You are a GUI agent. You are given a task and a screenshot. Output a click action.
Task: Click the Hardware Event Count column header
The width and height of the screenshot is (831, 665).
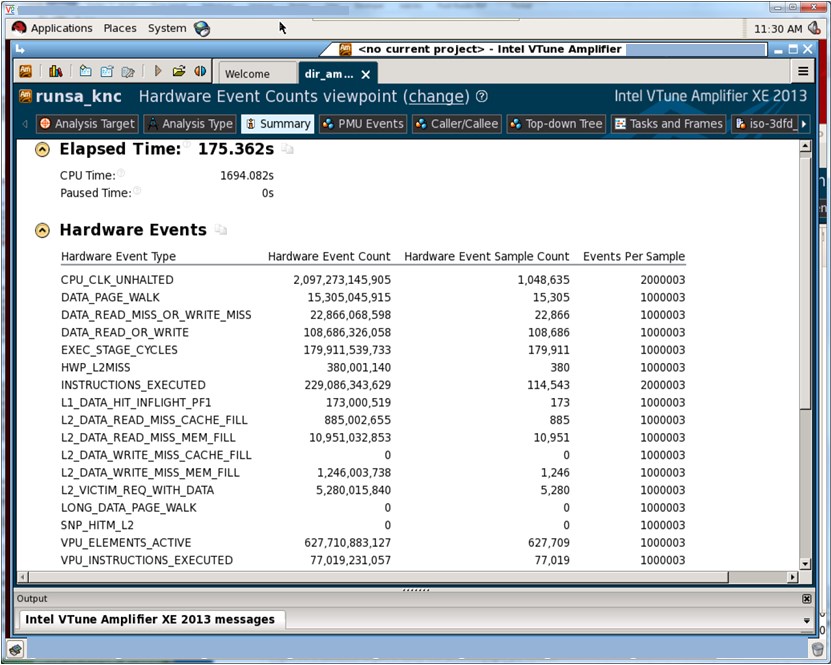coord(329,256)
